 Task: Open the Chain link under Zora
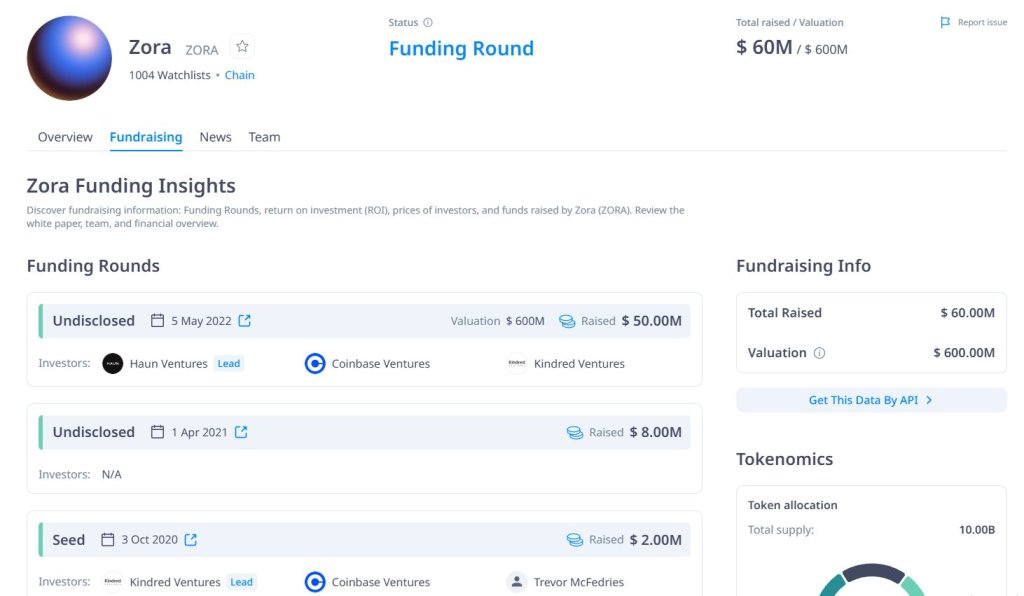click(239, 75)
